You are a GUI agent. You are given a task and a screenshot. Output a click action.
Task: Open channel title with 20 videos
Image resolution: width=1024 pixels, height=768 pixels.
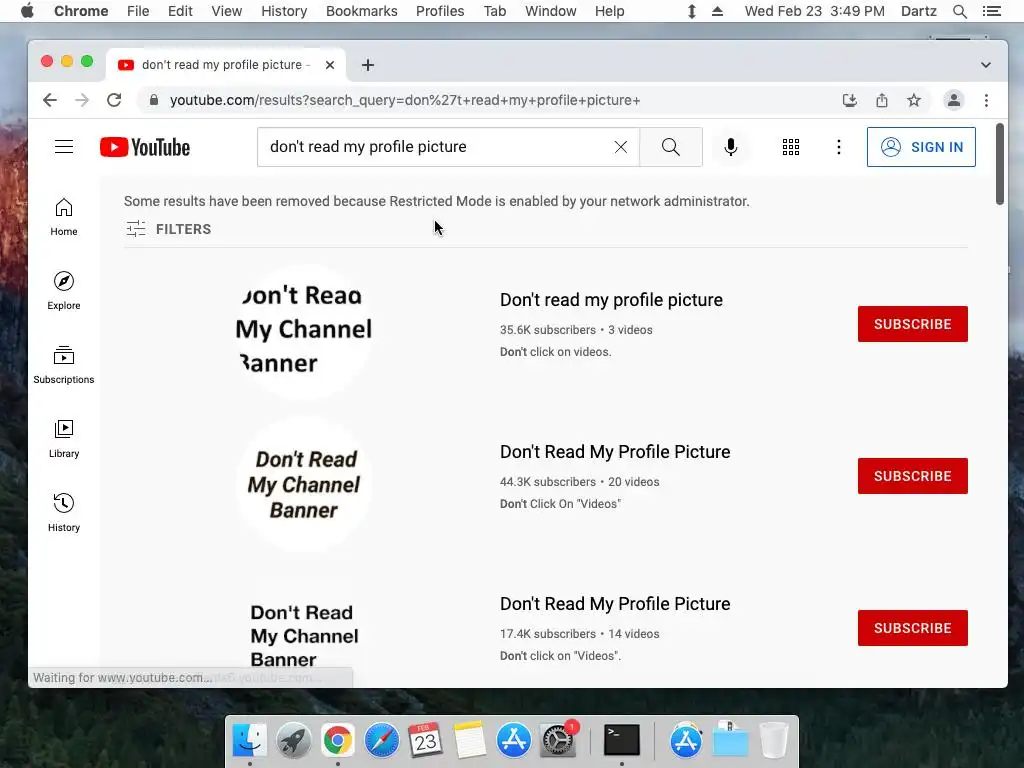pyautogui.click(x=615, y=452)
